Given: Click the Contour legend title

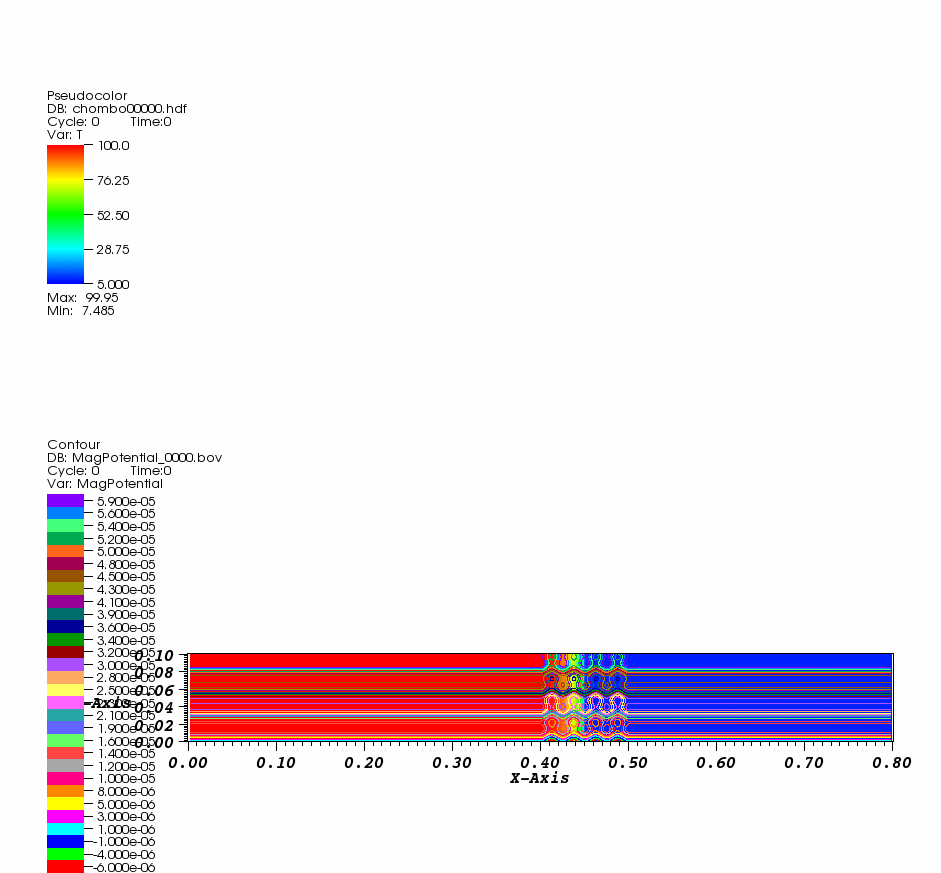Looking at the screenshot, I should [x=74, y=445].
